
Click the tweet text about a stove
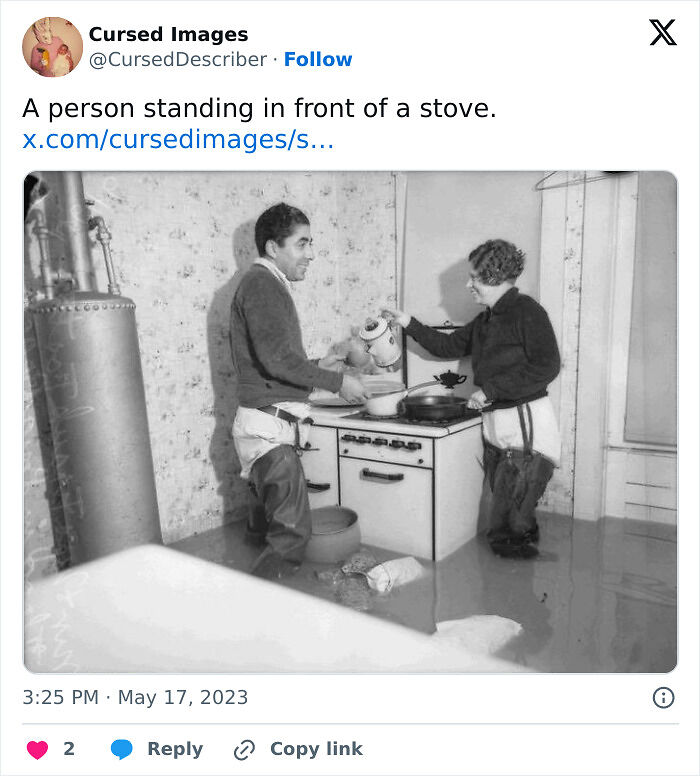coord(259,108)
